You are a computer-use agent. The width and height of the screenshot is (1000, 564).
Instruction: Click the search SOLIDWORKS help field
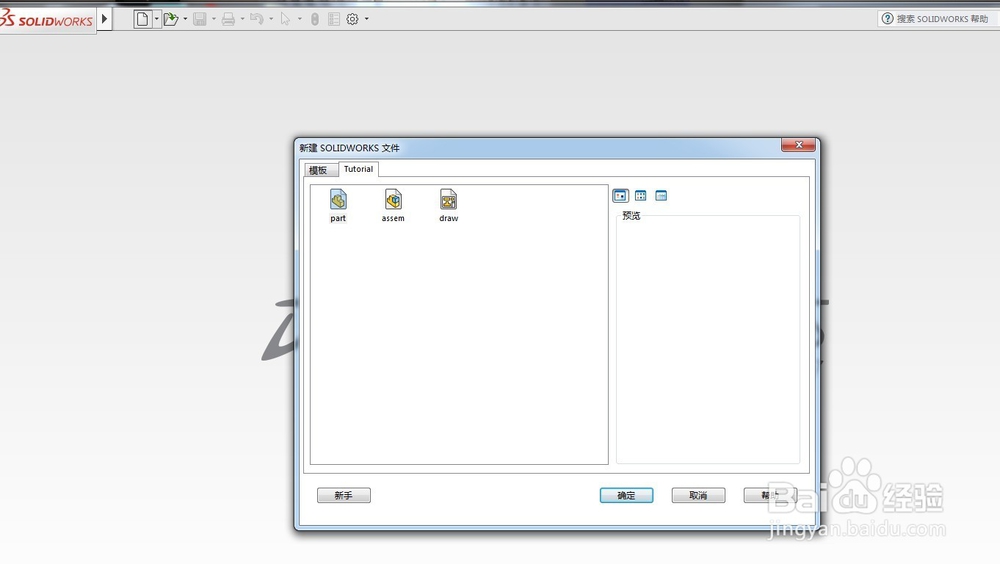click(943, 19)
